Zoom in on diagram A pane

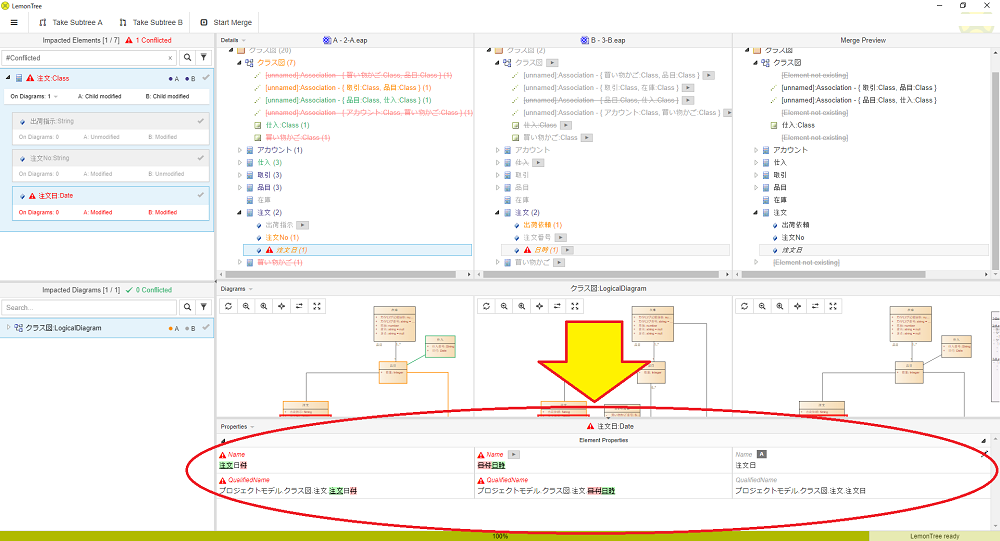click(x=264, y=306)
